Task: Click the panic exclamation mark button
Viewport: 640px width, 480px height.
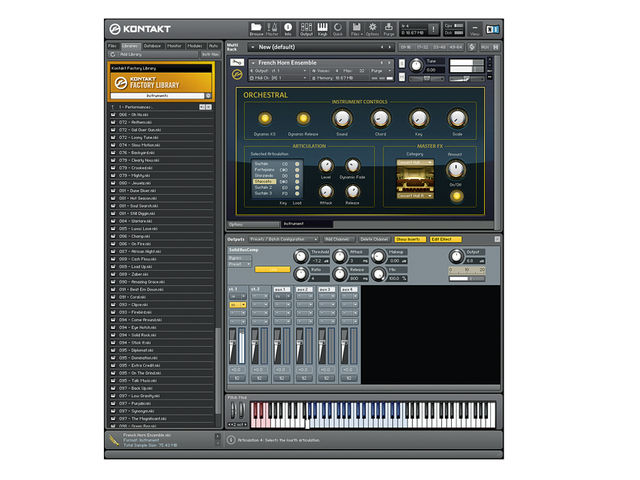Action: coord(433,29)
